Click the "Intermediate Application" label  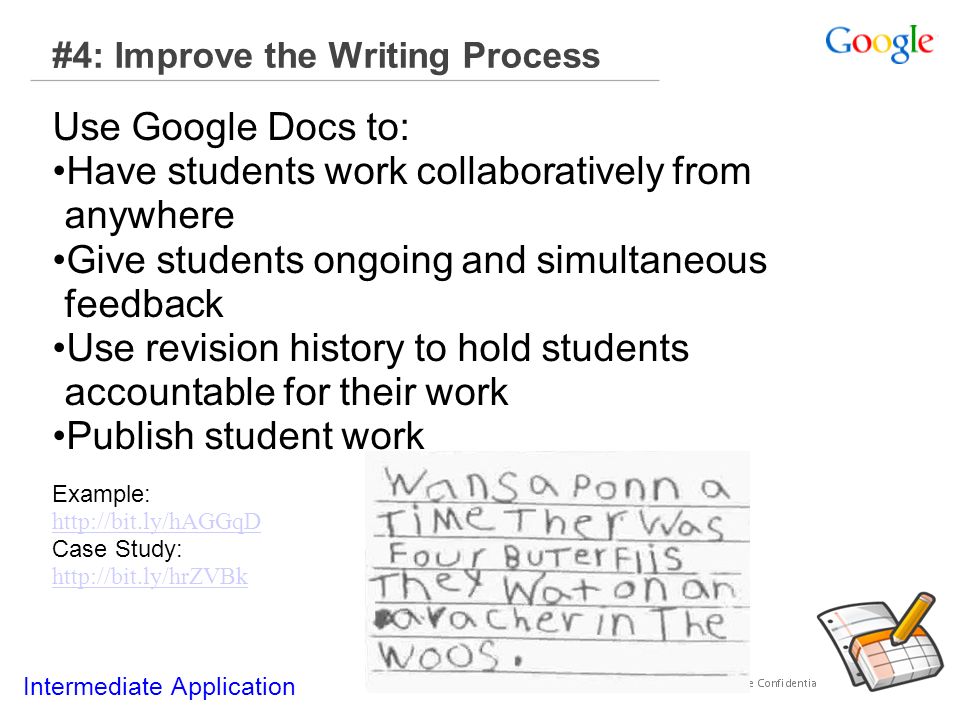tap(159, 687)
